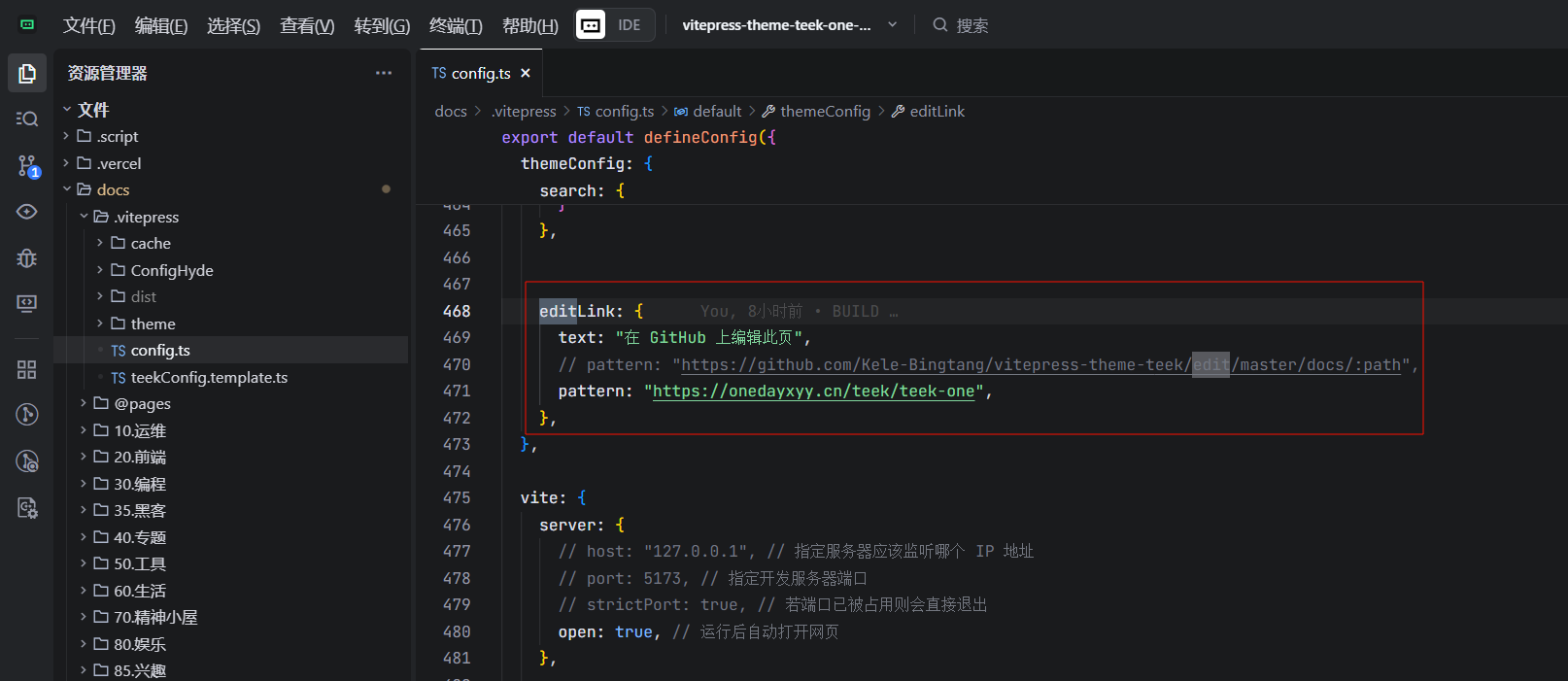
Task: Open the vitepress-theme-teek-one project dropdown
Action: (789, 25)
